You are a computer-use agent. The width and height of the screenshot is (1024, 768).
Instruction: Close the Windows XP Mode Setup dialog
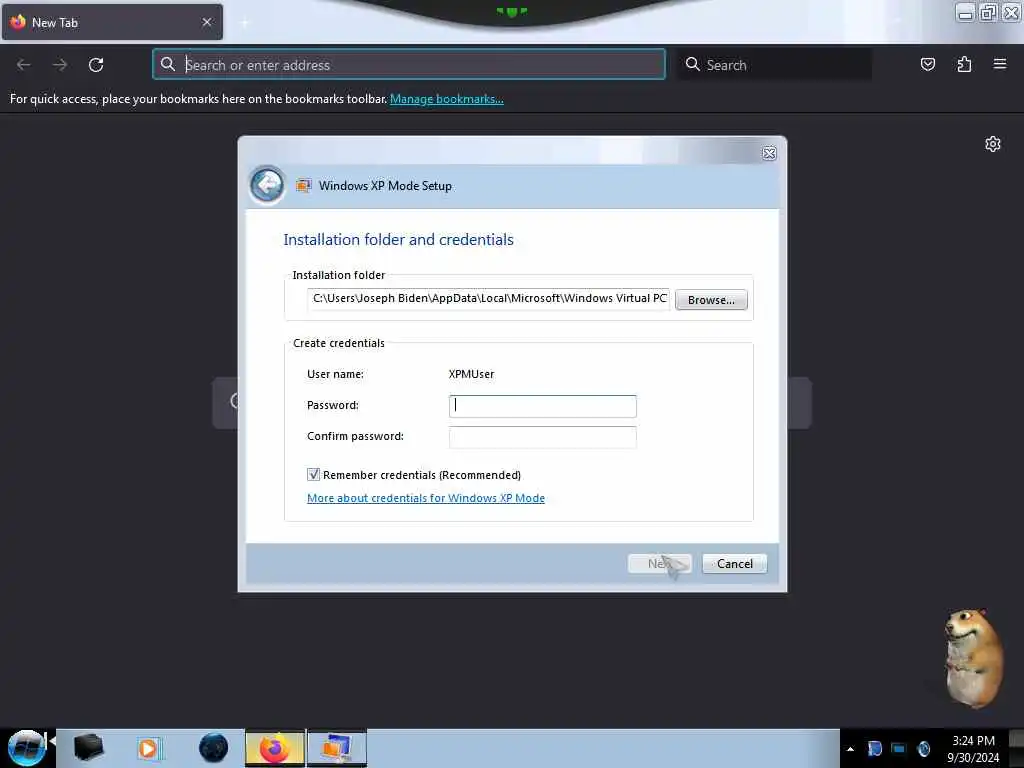click(769, 153)
